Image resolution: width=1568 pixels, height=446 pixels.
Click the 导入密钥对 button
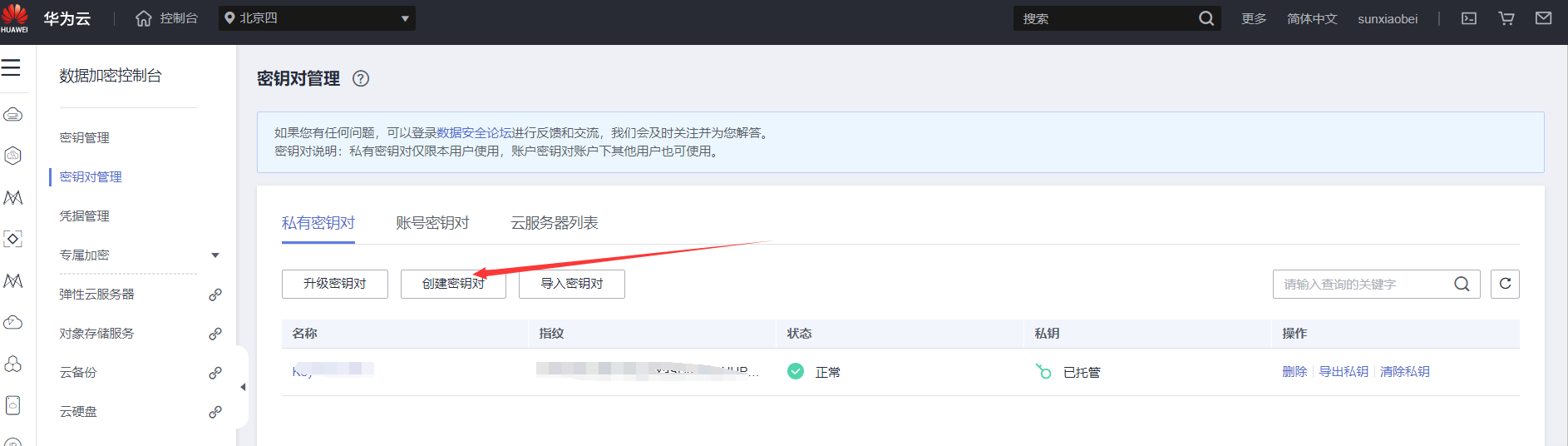(572, 284)
